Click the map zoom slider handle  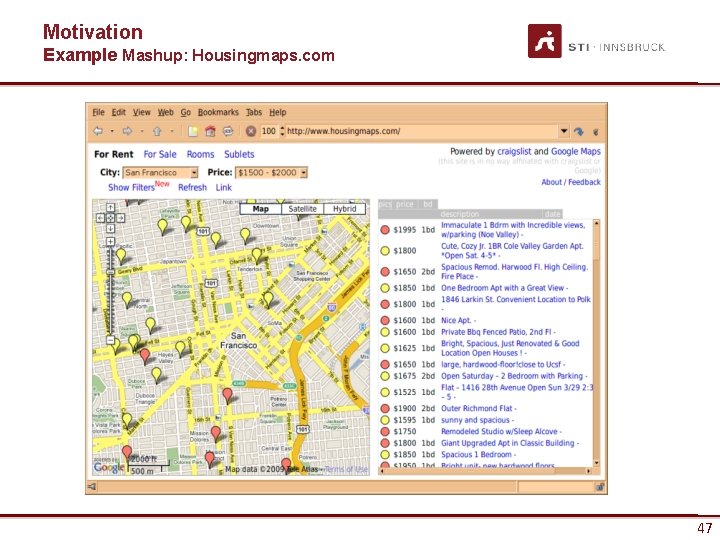coord(110,272)
